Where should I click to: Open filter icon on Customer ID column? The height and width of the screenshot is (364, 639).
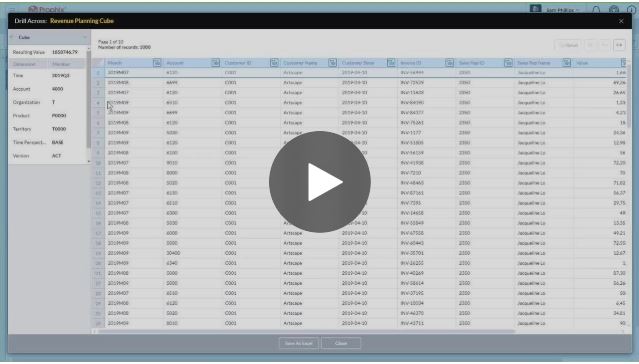(274, 63)
